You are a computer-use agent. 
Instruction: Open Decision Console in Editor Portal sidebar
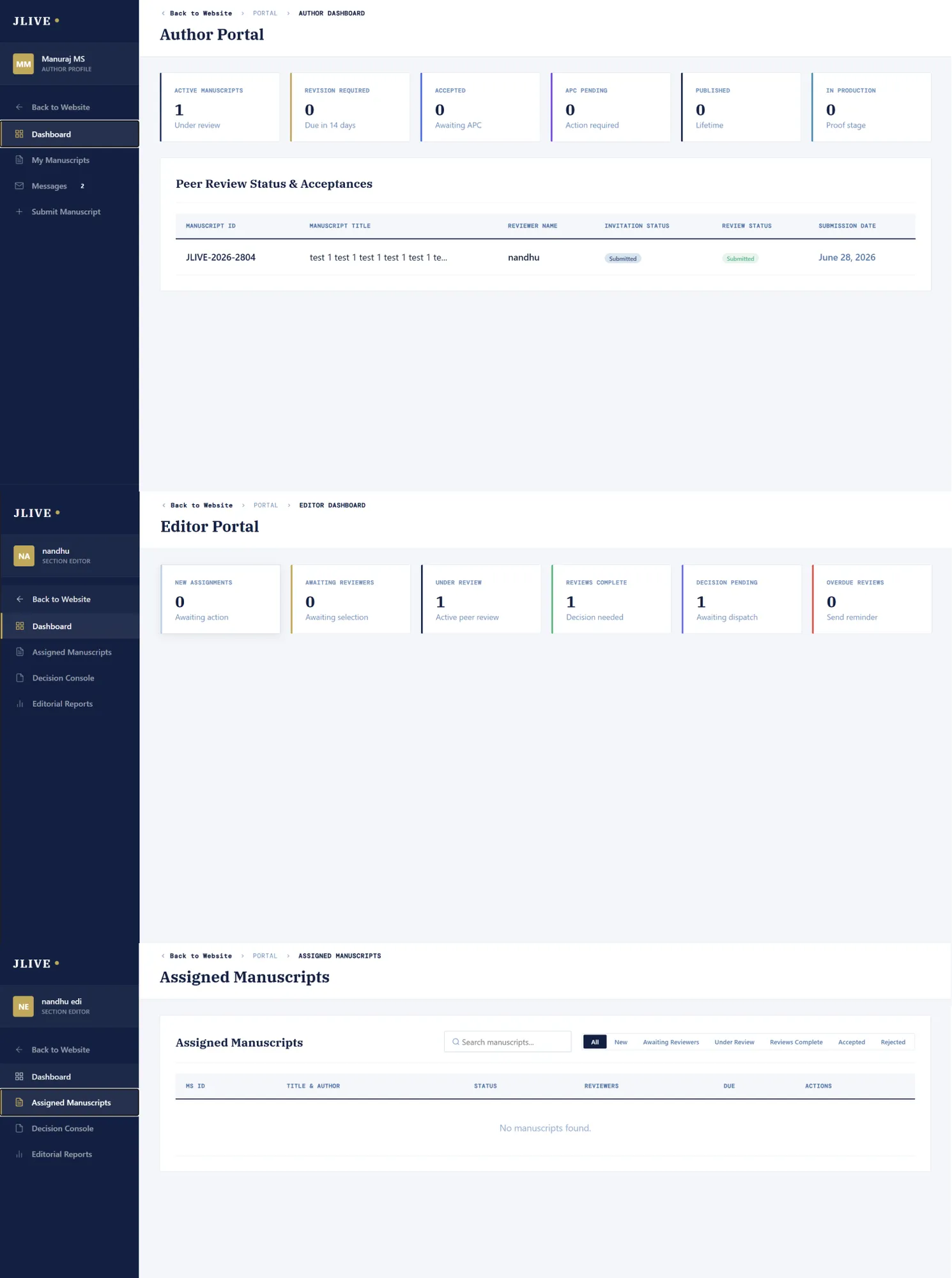(x=70, y=678)
